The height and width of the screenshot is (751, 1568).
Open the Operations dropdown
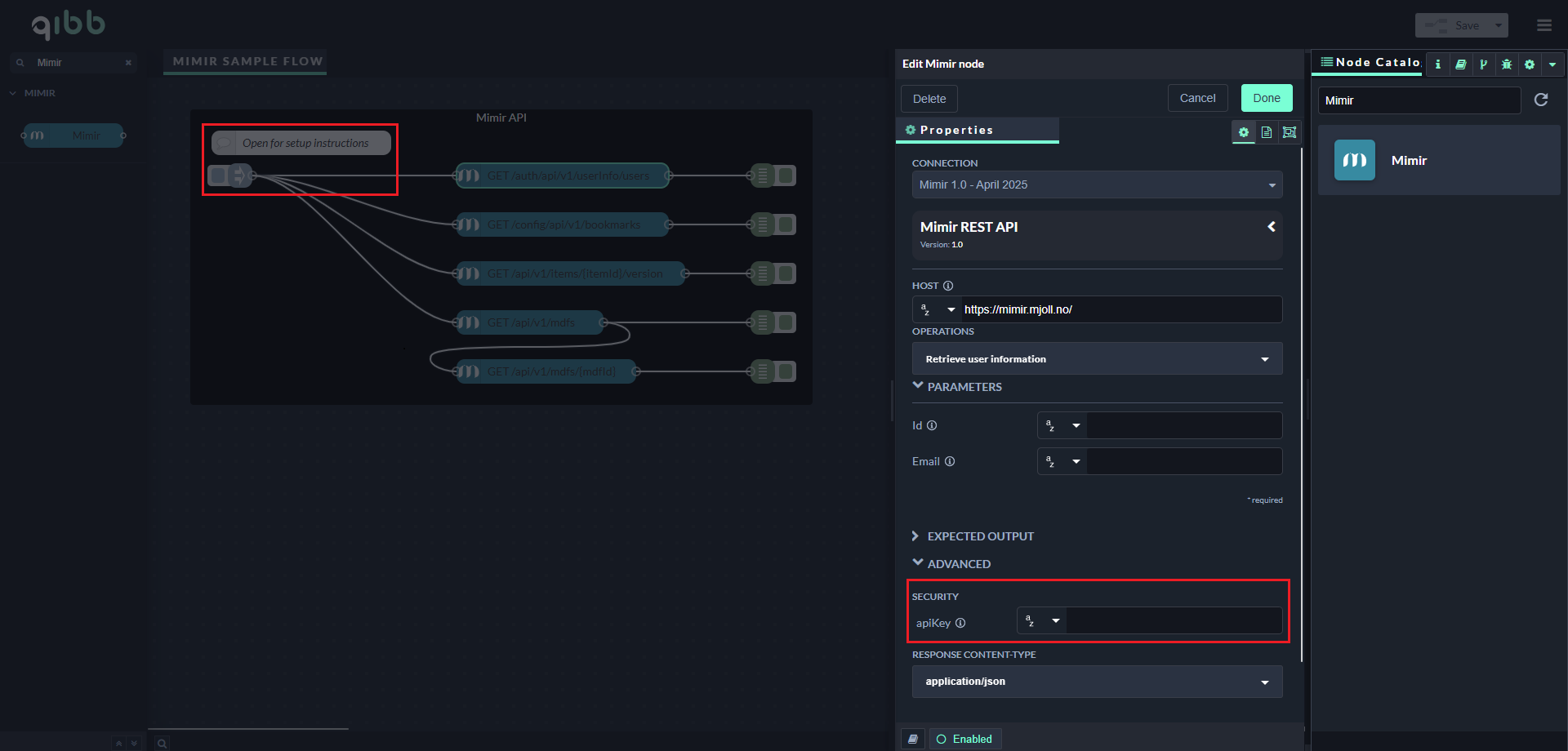click(x=1097, y=359)
